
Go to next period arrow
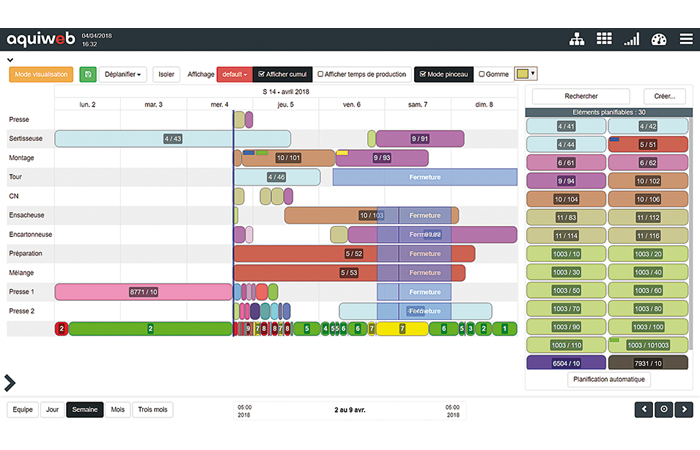[684, 409]
